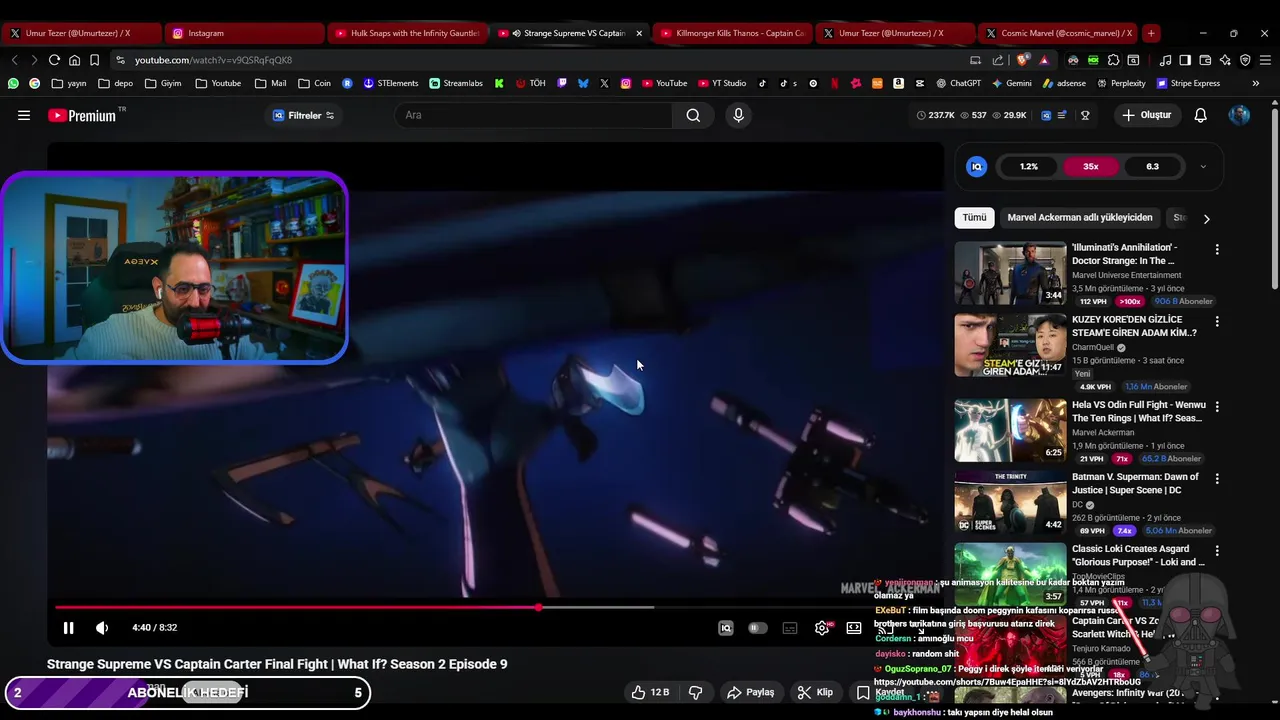
Task: Open a new browser tab
Action: pos(1151,33)
